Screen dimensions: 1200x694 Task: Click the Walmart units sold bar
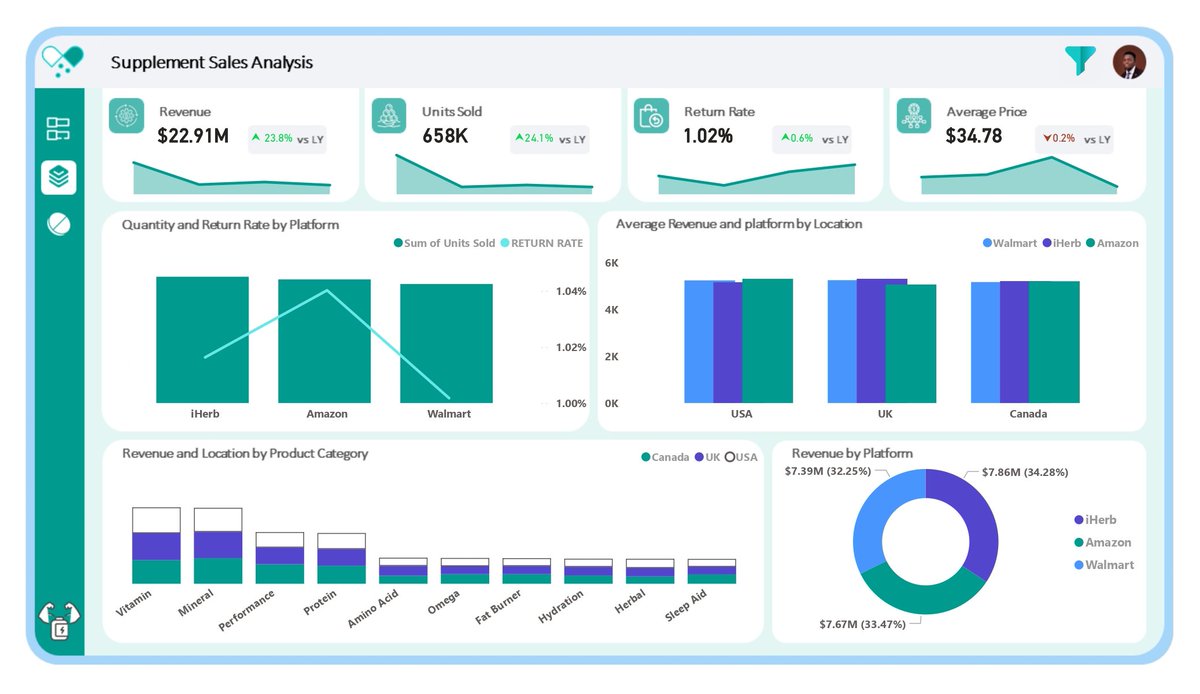pyautogui.click(x=446, y=343)
